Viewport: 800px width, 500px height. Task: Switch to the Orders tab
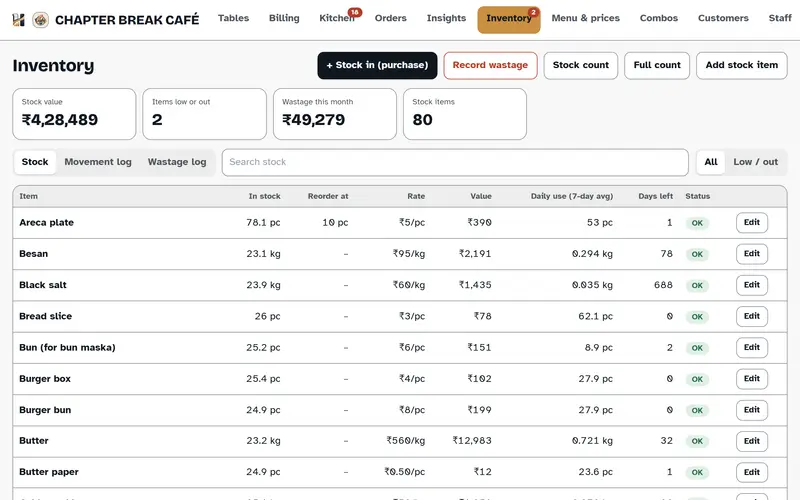390,18
